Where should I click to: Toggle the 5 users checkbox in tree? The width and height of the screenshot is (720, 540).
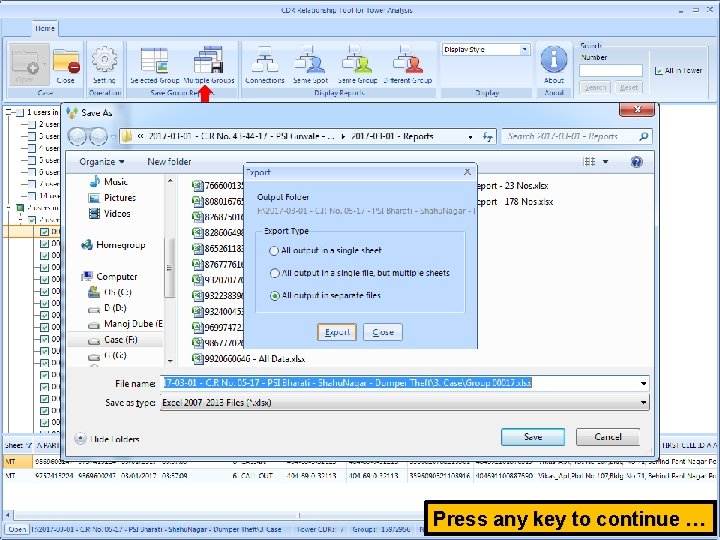point(32,160)
